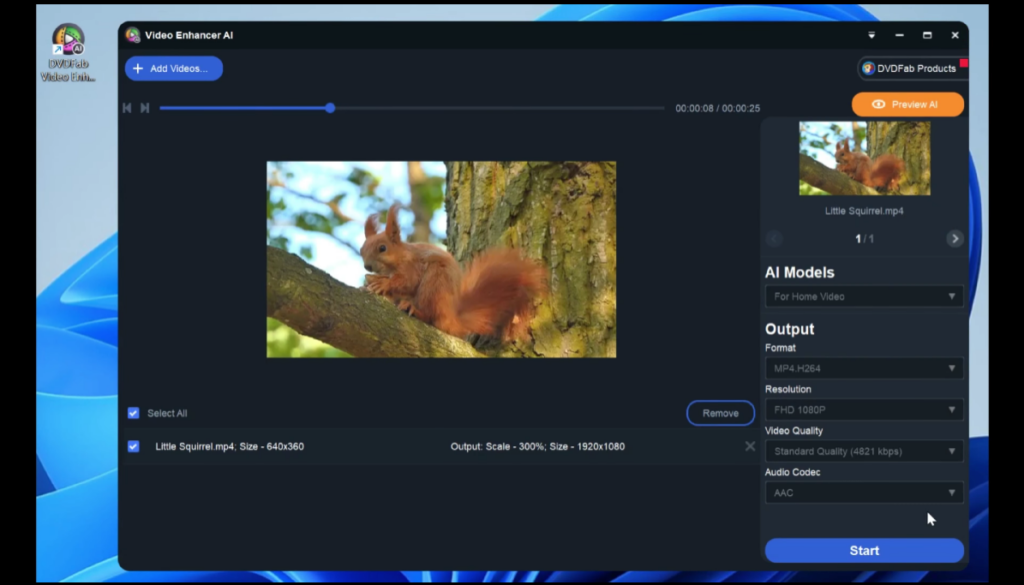Open the main menu arrow icon in titlebar
1024x585 pixels.
coord(872,34)
